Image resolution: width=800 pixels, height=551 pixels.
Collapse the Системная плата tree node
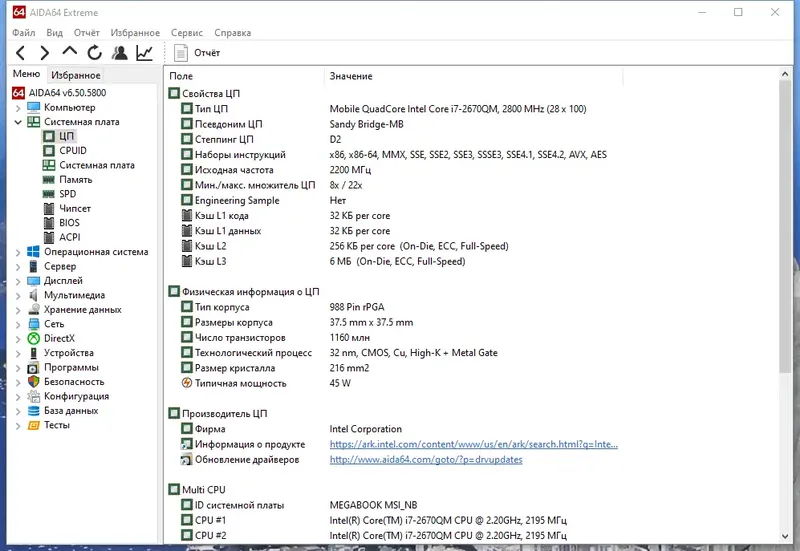18,122
